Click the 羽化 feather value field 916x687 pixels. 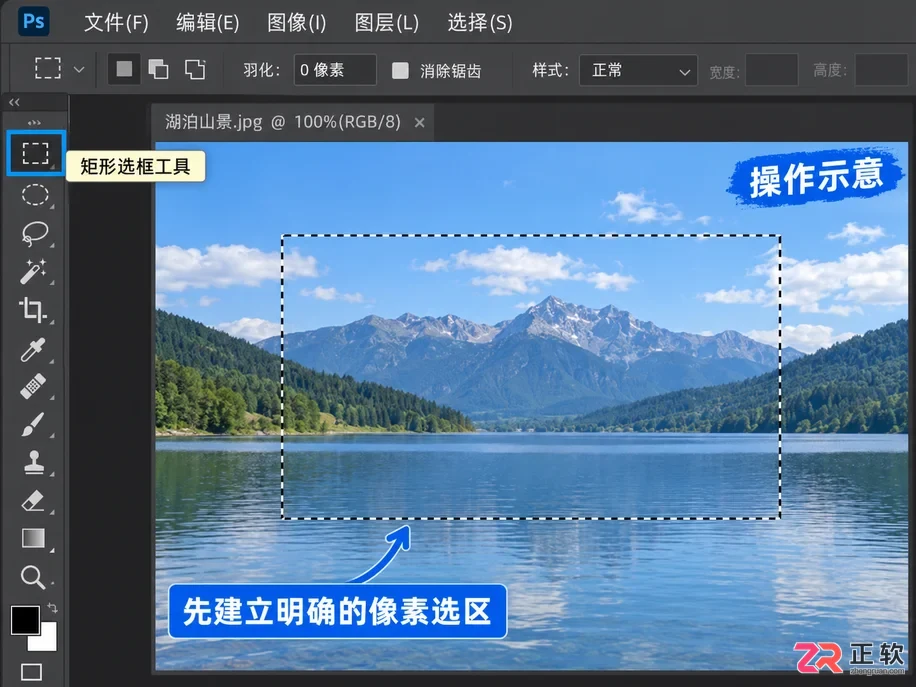[x=335, y=70]
